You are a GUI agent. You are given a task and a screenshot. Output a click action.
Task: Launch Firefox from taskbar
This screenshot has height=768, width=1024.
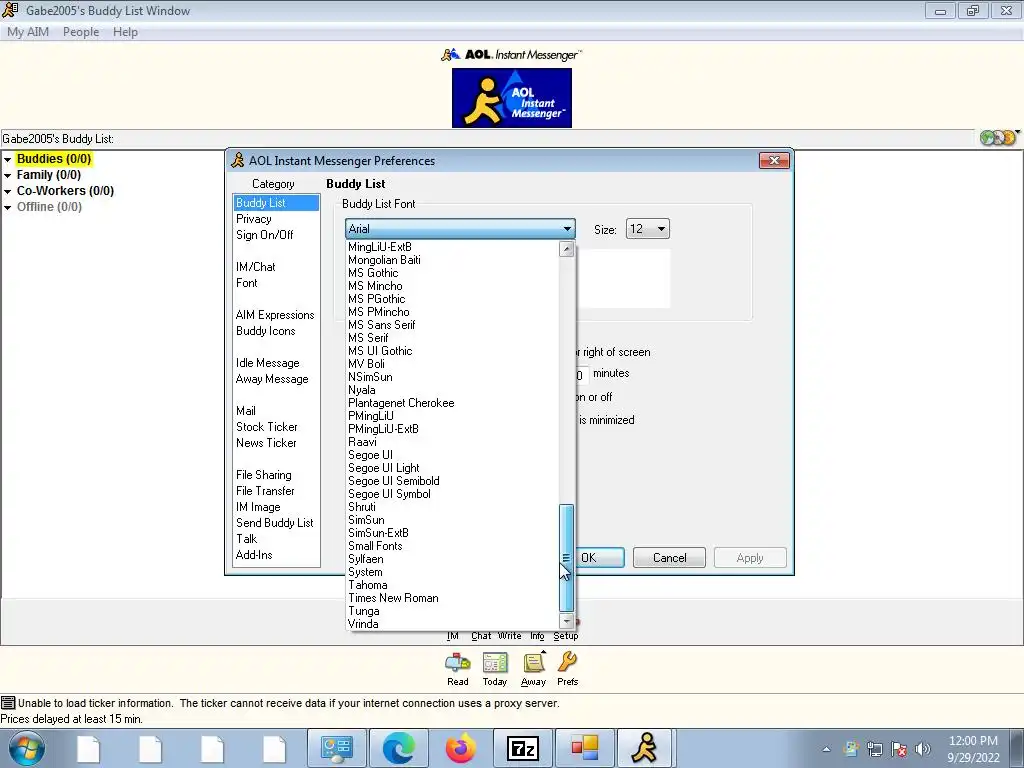click(460, 748)
